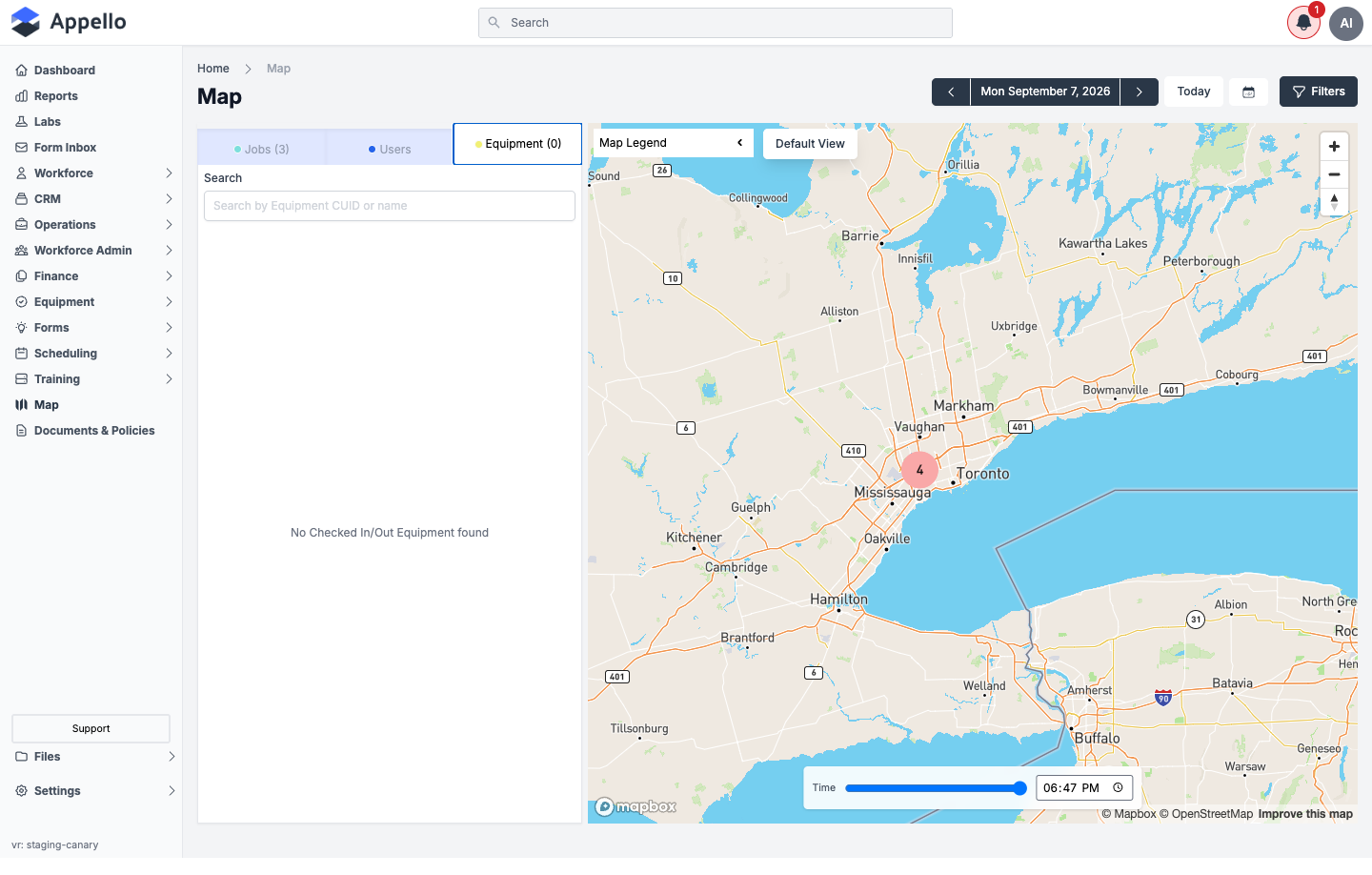Click the Time slider handle
This screenshot has height=875, width=1372.
point(1019,788)
